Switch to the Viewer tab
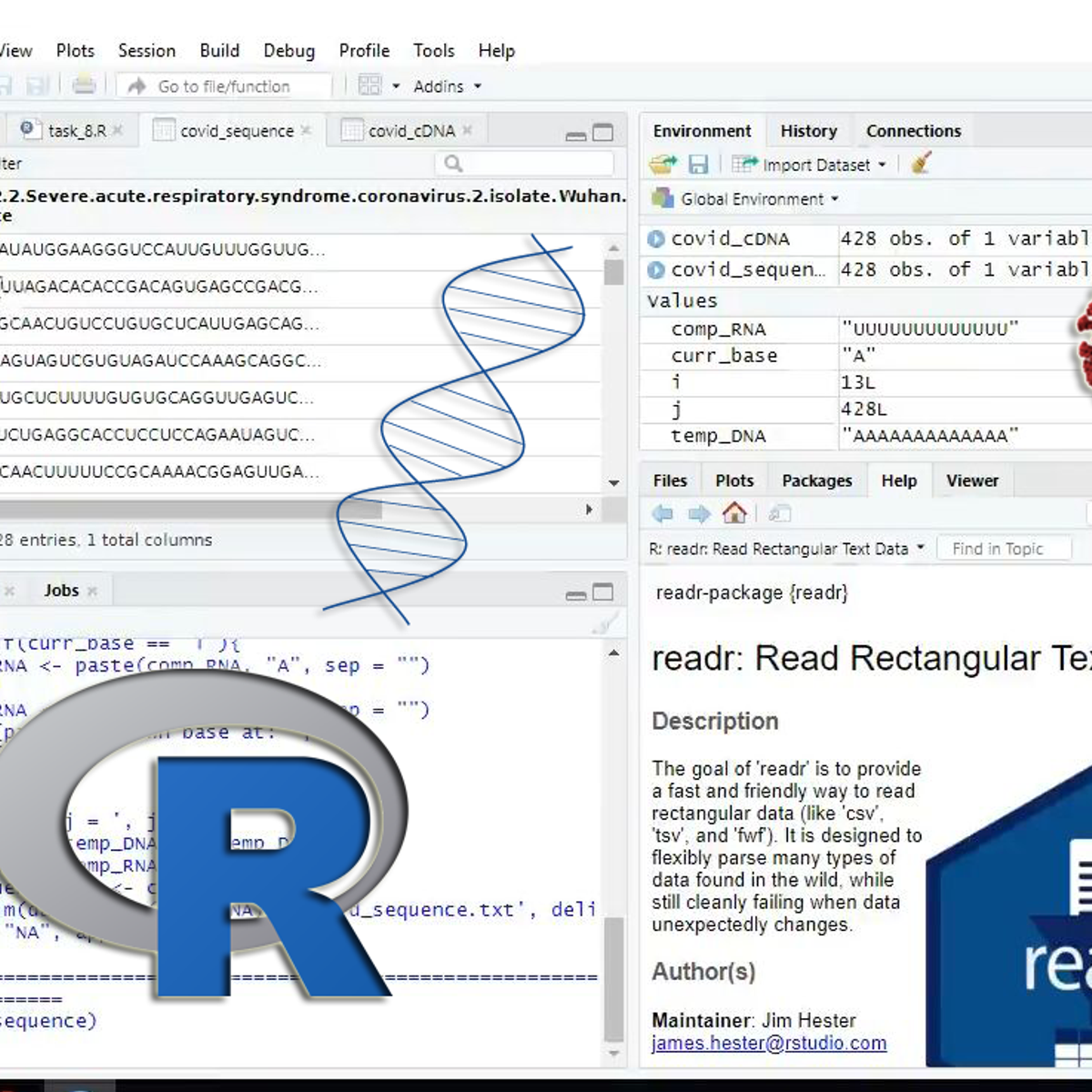Image resolution: width=1092 pixels, height=1092 pixels. (972, 480)
